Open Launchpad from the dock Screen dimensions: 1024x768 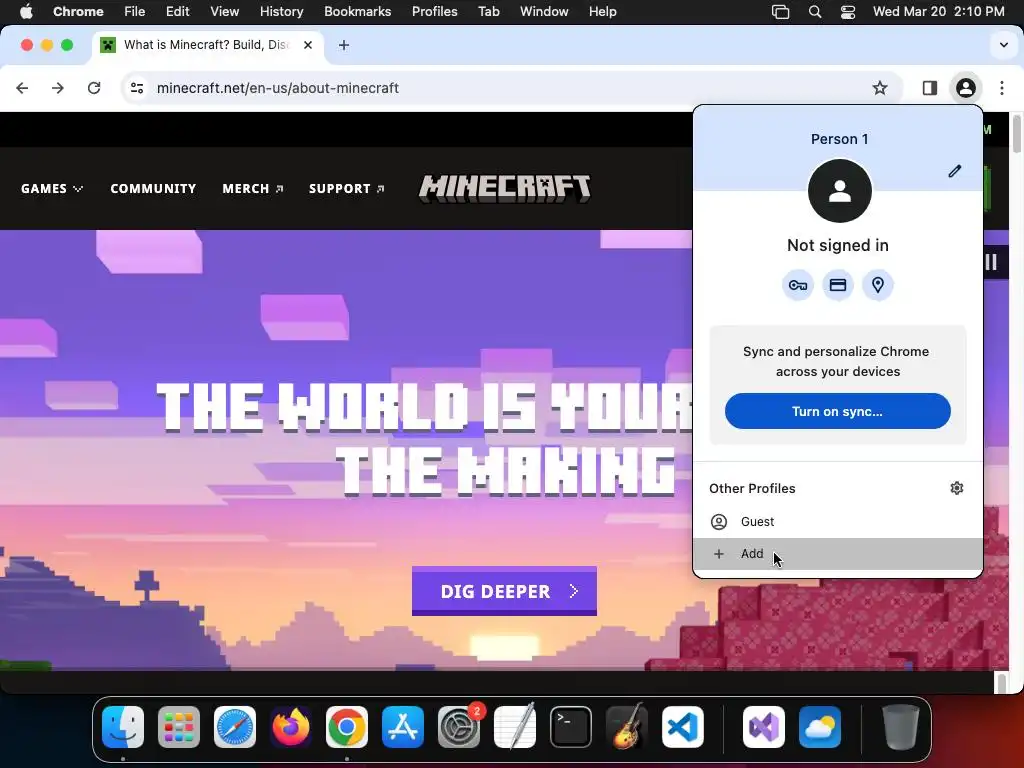[179, 727]
